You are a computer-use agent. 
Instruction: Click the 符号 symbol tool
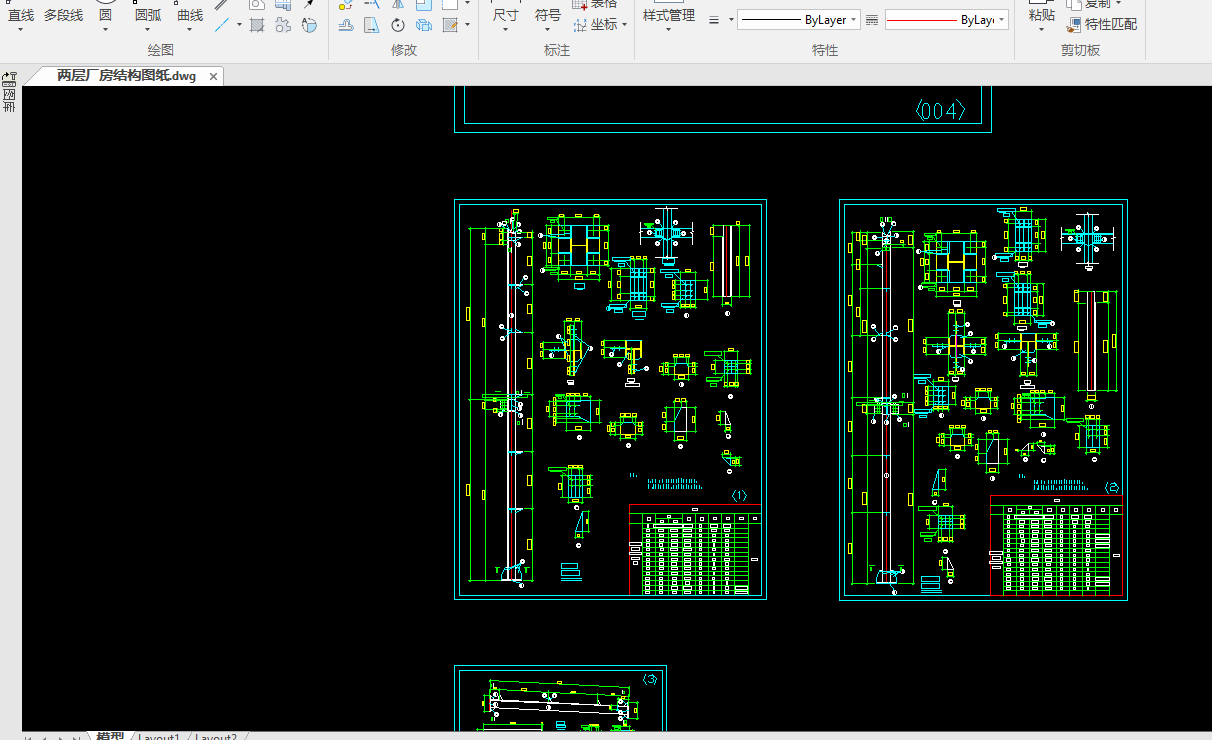[548, 15]
